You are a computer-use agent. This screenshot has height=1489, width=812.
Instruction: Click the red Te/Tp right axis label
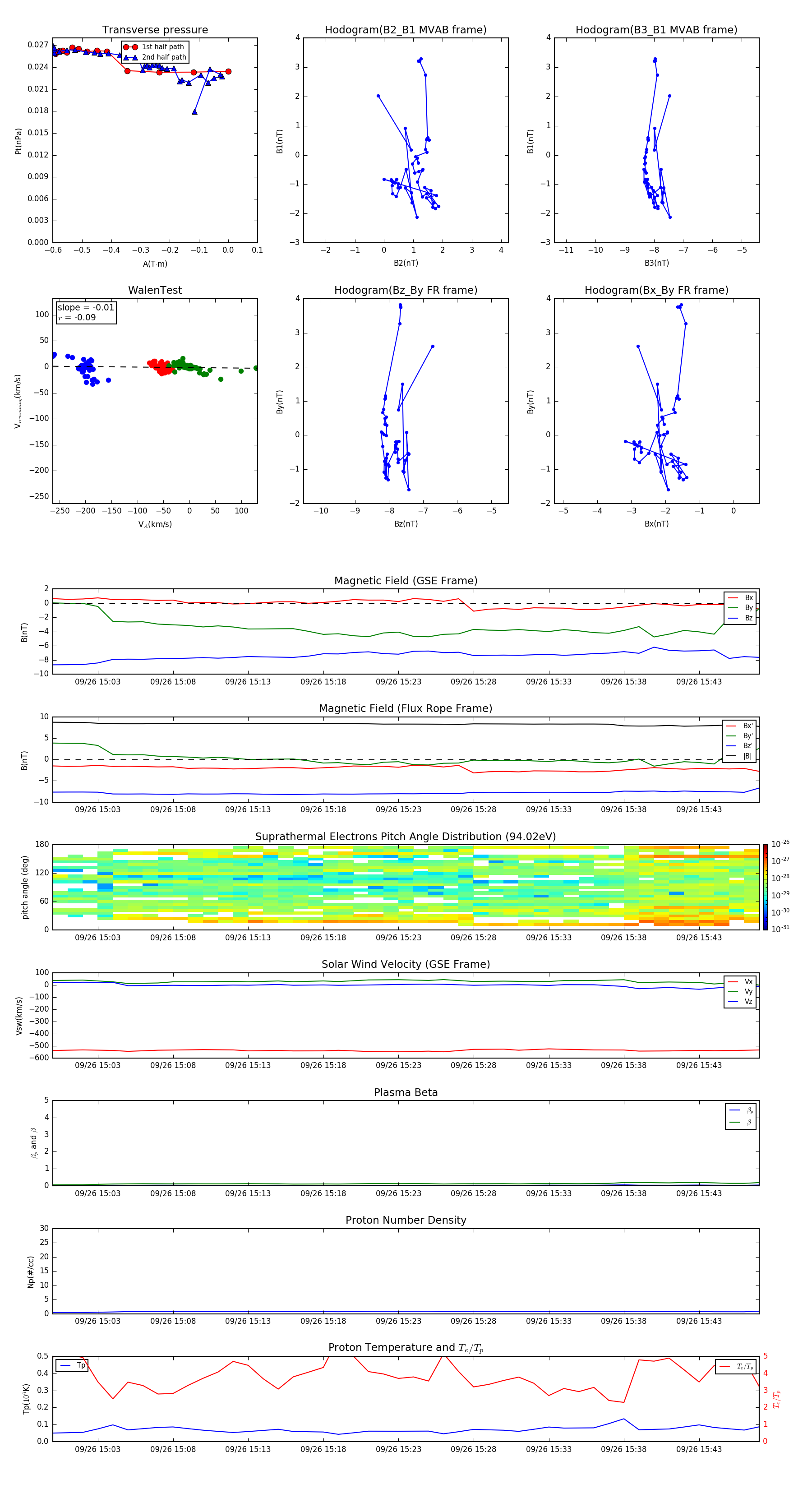(x=777, y=1399)
